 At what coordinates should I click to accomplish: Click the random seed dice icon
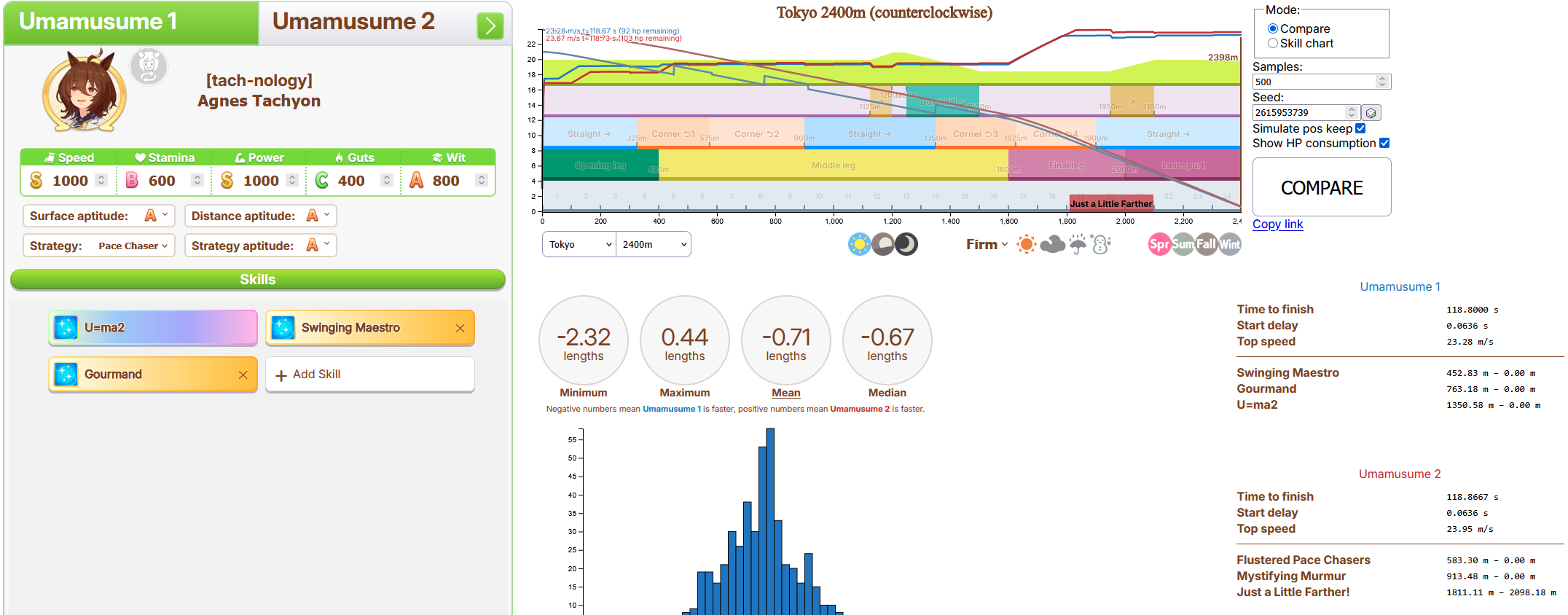pyautogui.click(x=1371, y=113)
